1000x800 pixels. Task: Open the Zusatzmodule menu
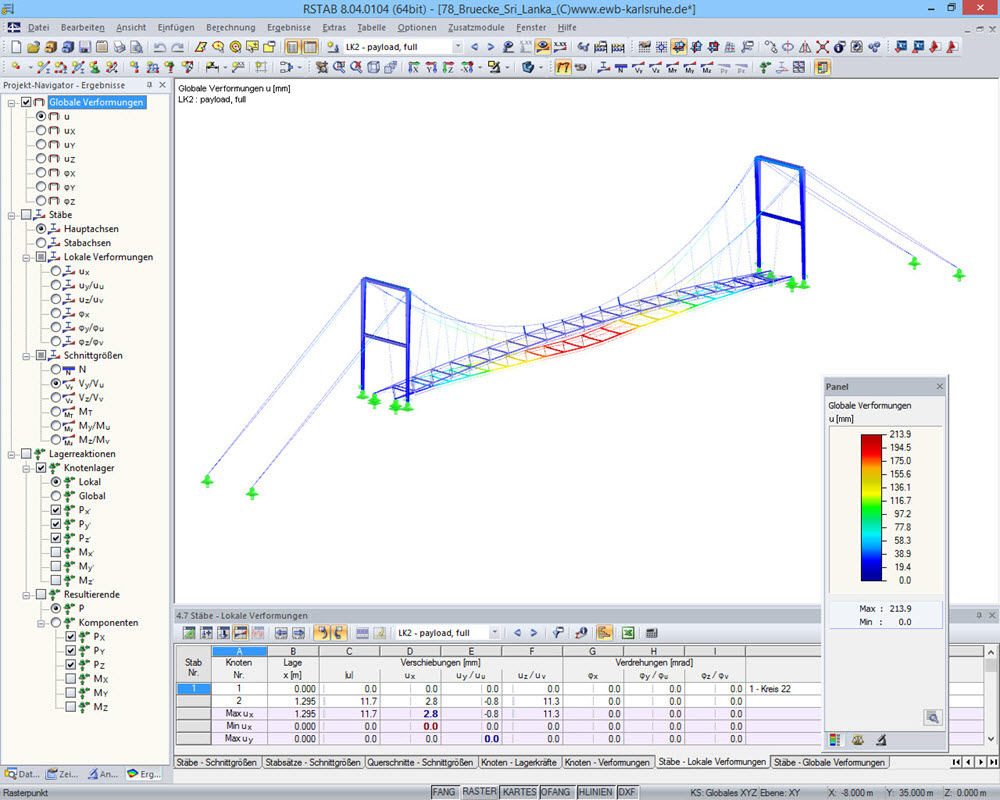tap(476, 27)
